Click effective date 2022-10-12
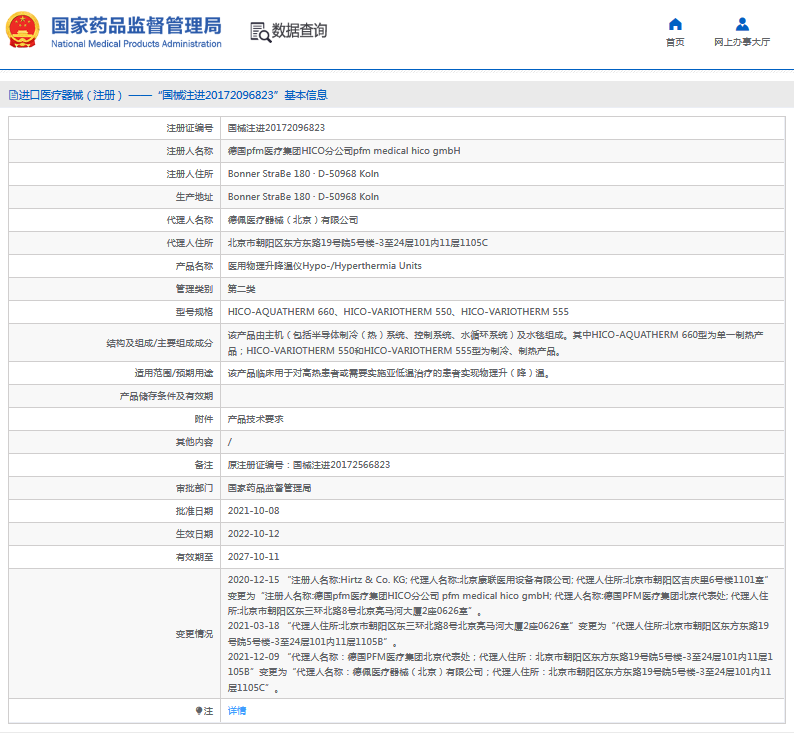Screen dimensions: 794x734 click(254, 534)
